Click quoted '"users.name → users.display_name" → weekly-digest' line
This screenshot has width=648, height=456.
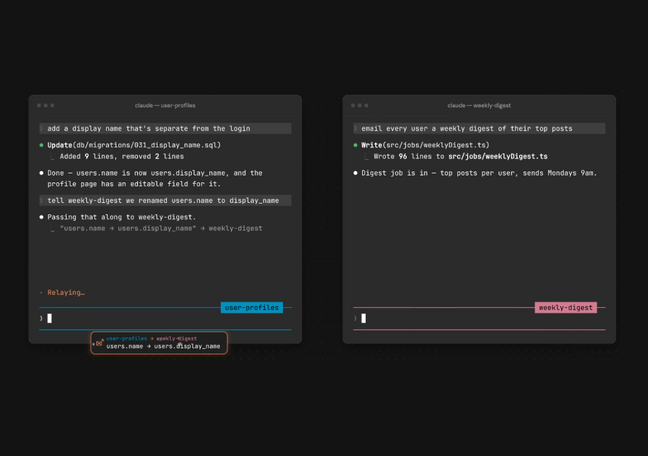[161, 228]
